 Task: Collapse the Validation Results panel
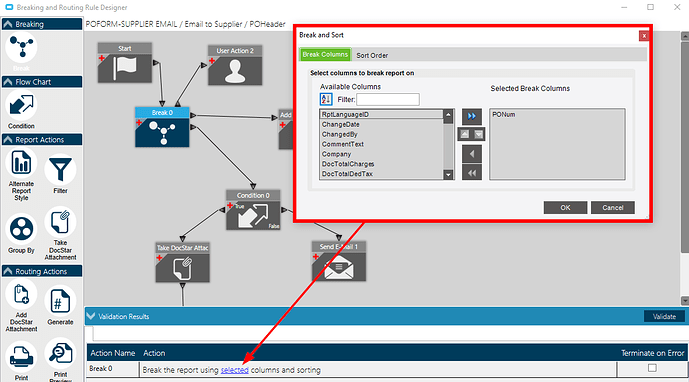pyautogui.click(x=91, y=316)
